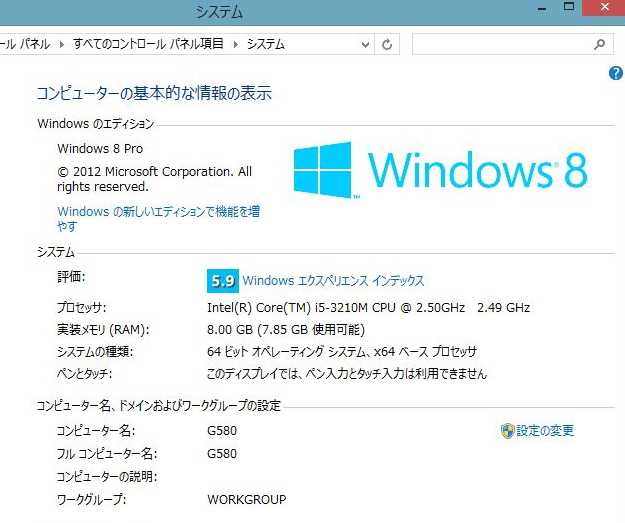625x523 pixels.
Task: Click the コンピューターの説明: label
Action: coord(106,477)
